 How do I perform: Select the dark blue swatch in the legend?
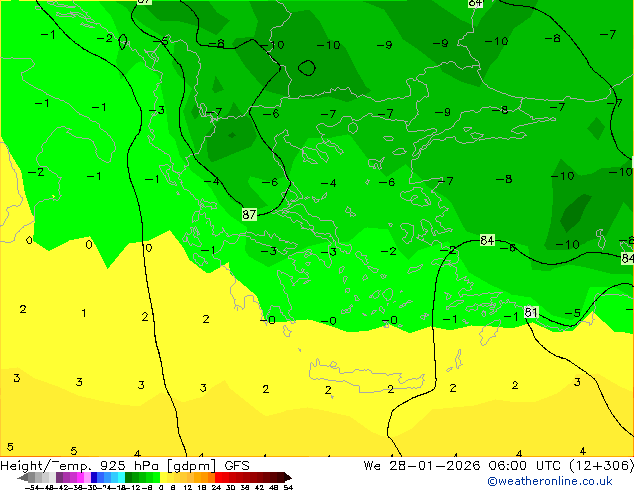pyautogui.click(x=94, y=477)
